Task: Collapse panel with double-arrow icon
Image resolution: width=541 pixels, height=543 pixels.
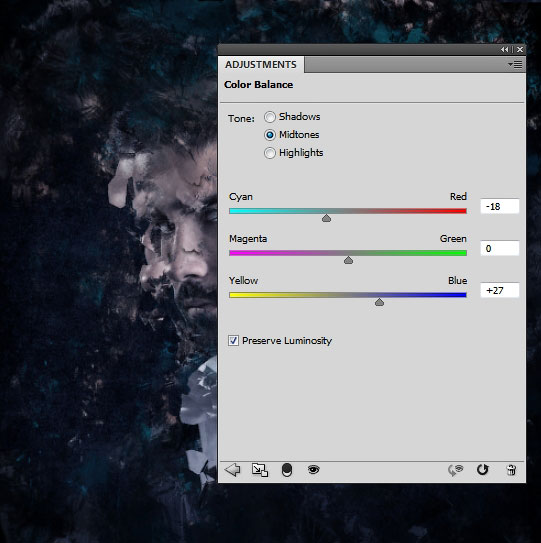Action: 505,50
